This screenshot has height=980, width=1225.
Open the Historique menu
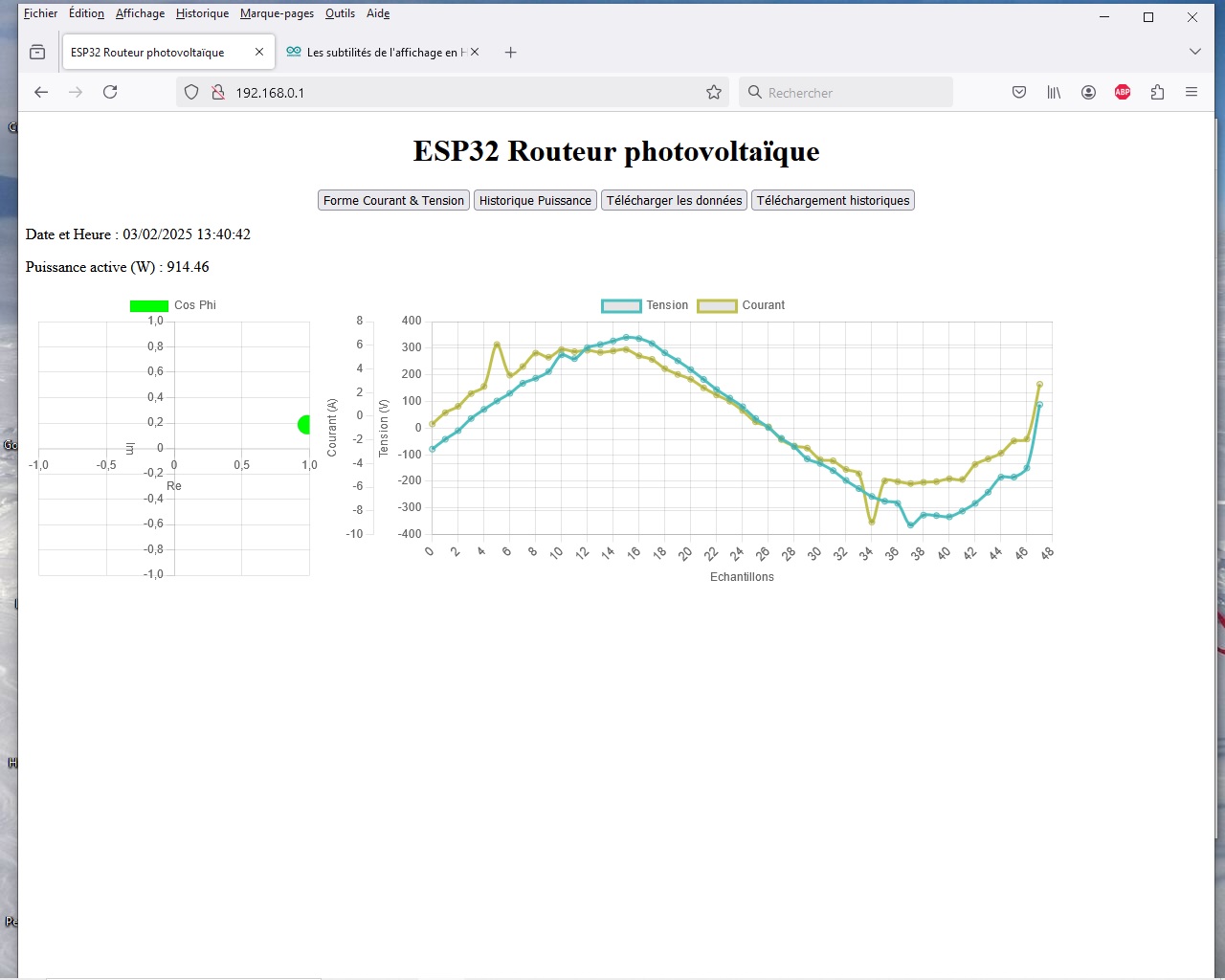[x=202, y=13]
